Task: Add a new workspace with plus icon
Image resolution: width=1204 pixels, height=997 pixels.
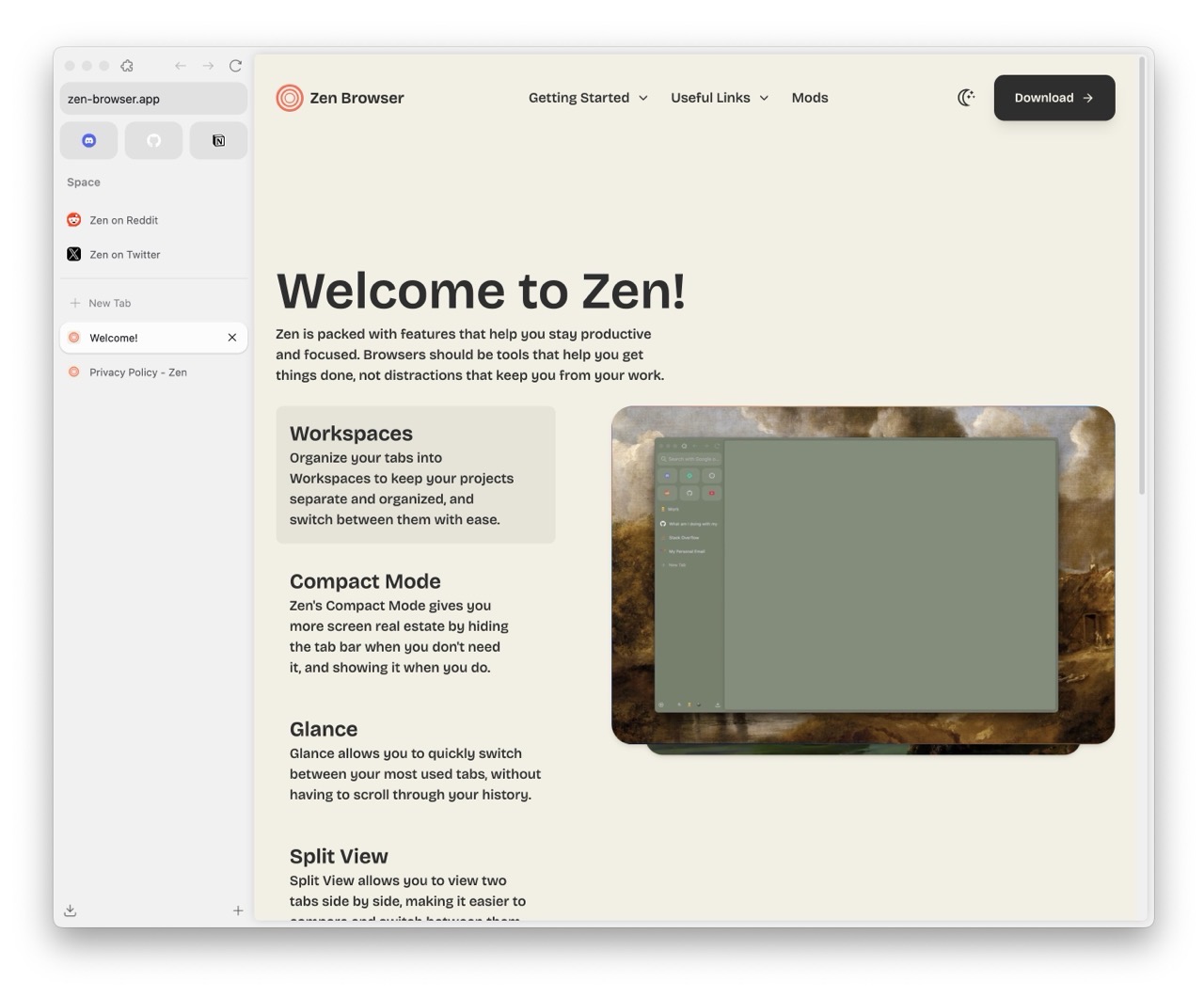Action: (238, 910)
